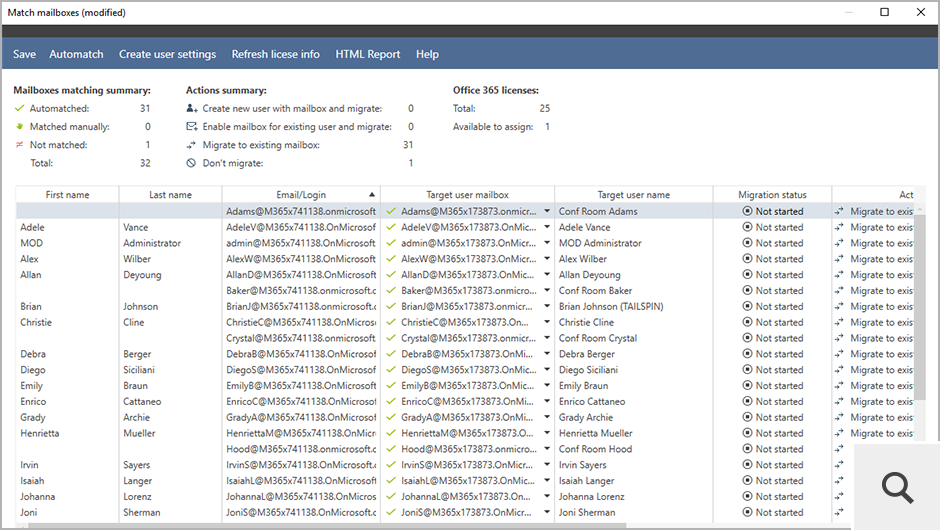Click the green check for Baker target mailbox
Screen dimensions: 940x530
coord(391,290)
